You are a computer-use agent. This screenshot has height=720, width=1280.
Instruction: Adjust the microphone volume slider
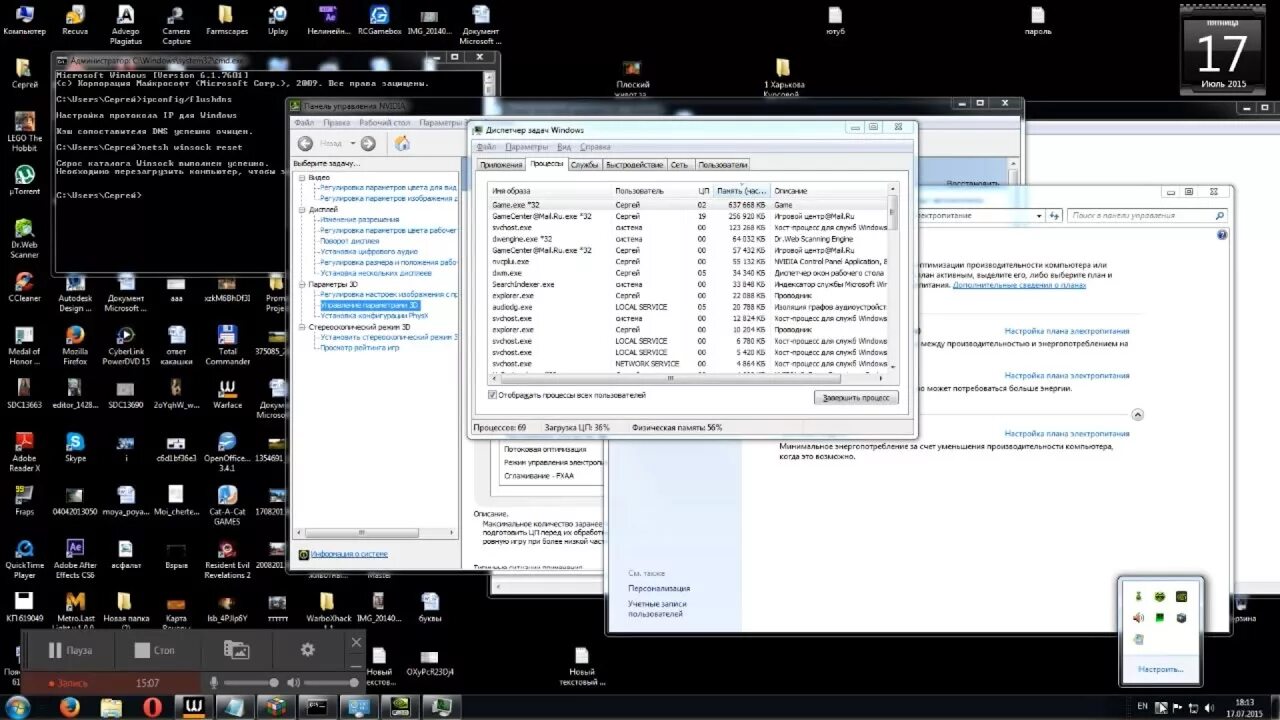(x=250, y=682)
